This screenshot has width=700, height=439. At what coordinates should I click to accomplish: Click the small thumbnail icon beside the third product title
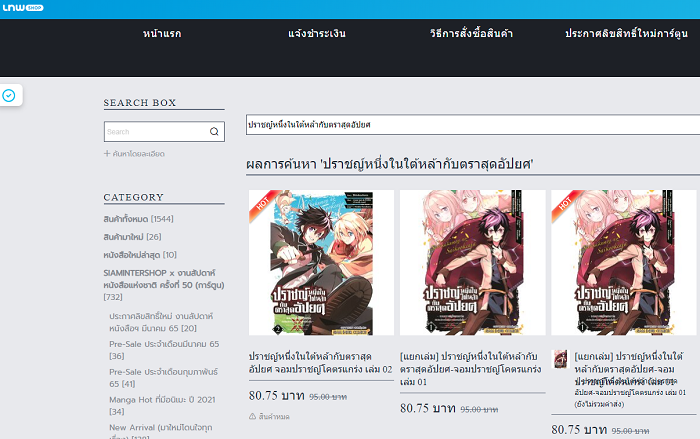click(x=561, y=359)
